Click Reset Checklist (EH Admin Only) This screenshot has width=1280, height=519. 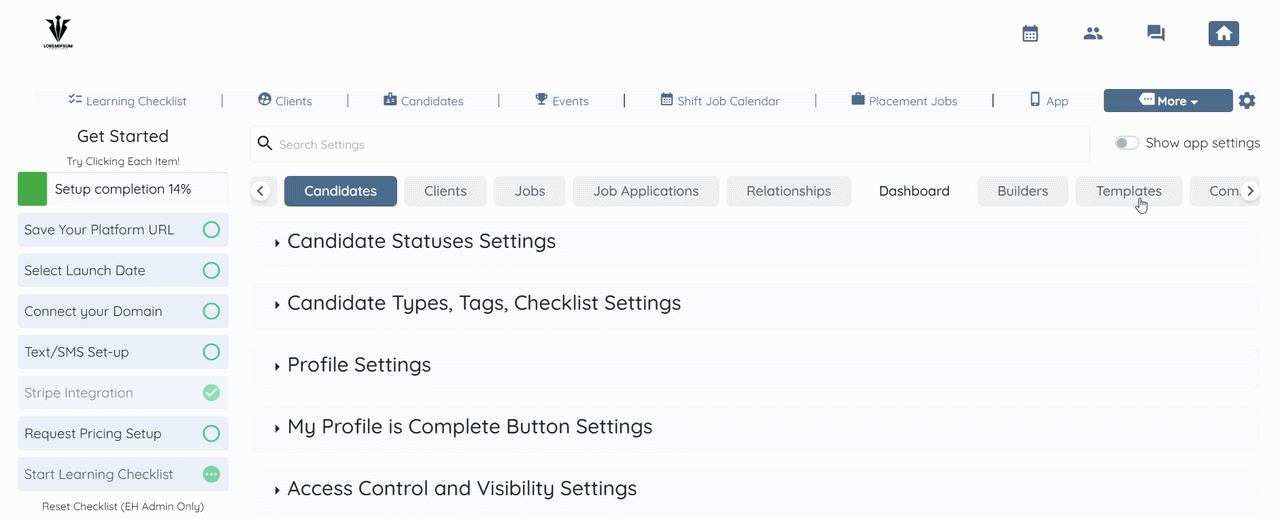(x=123, y=507)
